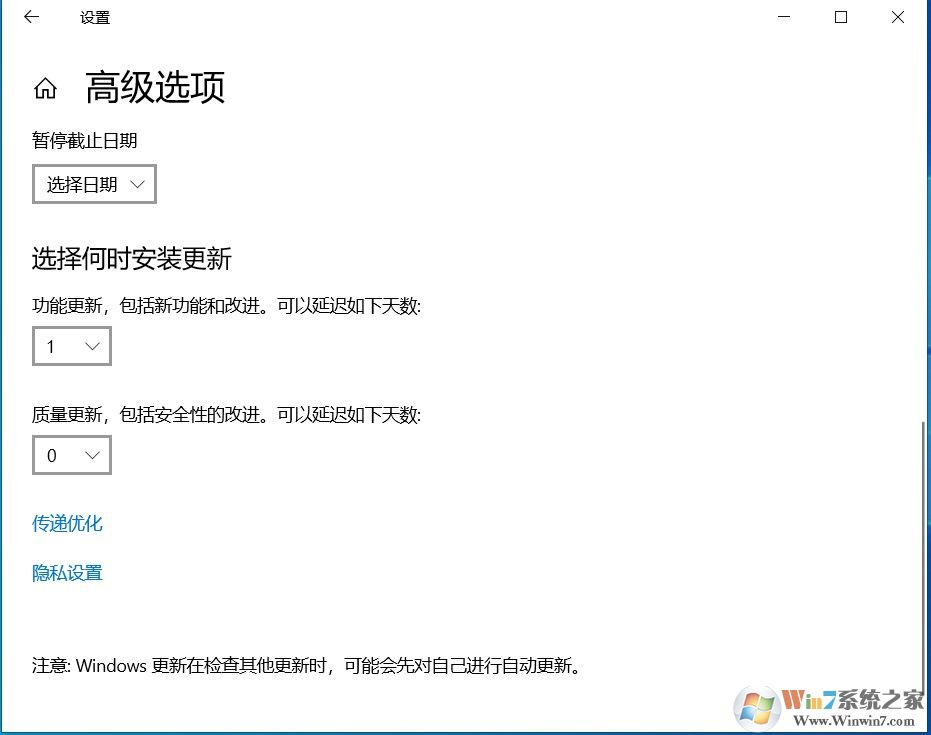Click the back arrow to return
This screenshot has width=931, height=735.
pos(30,17)
